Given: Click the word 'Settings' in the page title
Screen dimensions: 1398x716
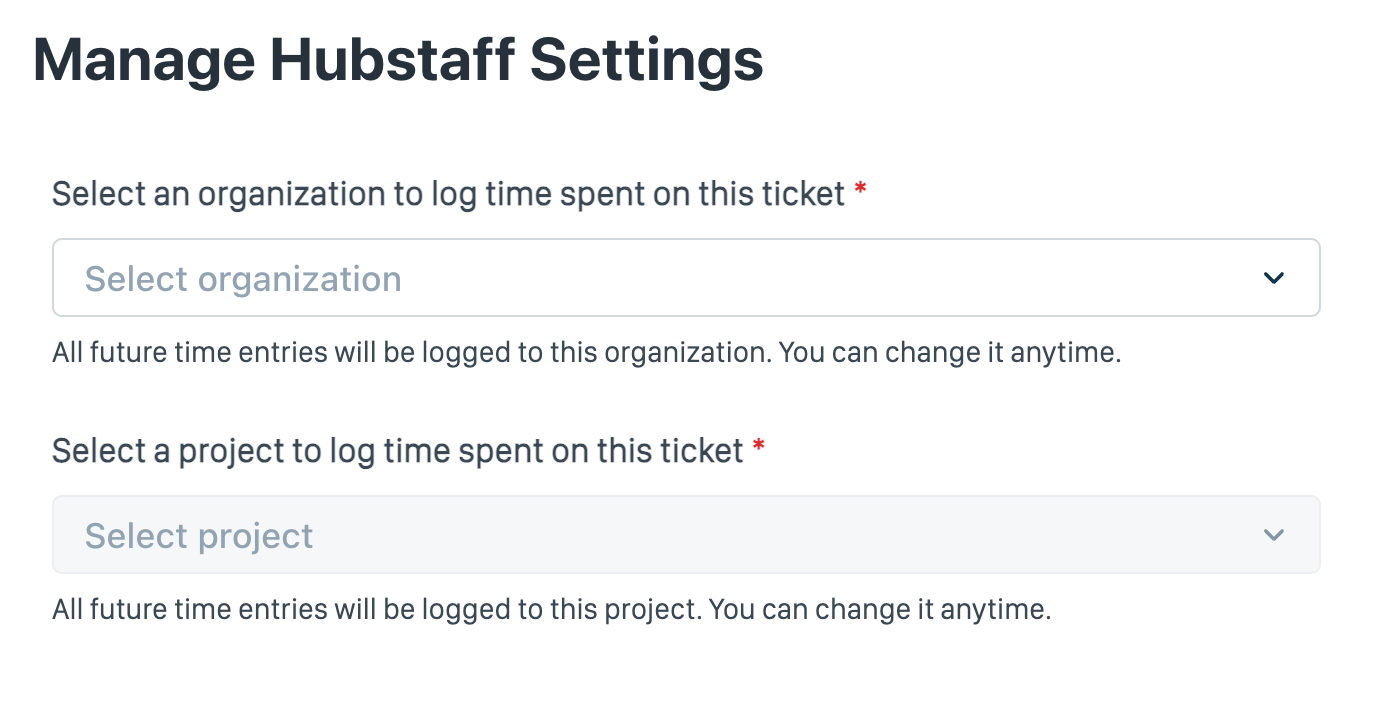Looking at the screenshot, I should [646, 60].
